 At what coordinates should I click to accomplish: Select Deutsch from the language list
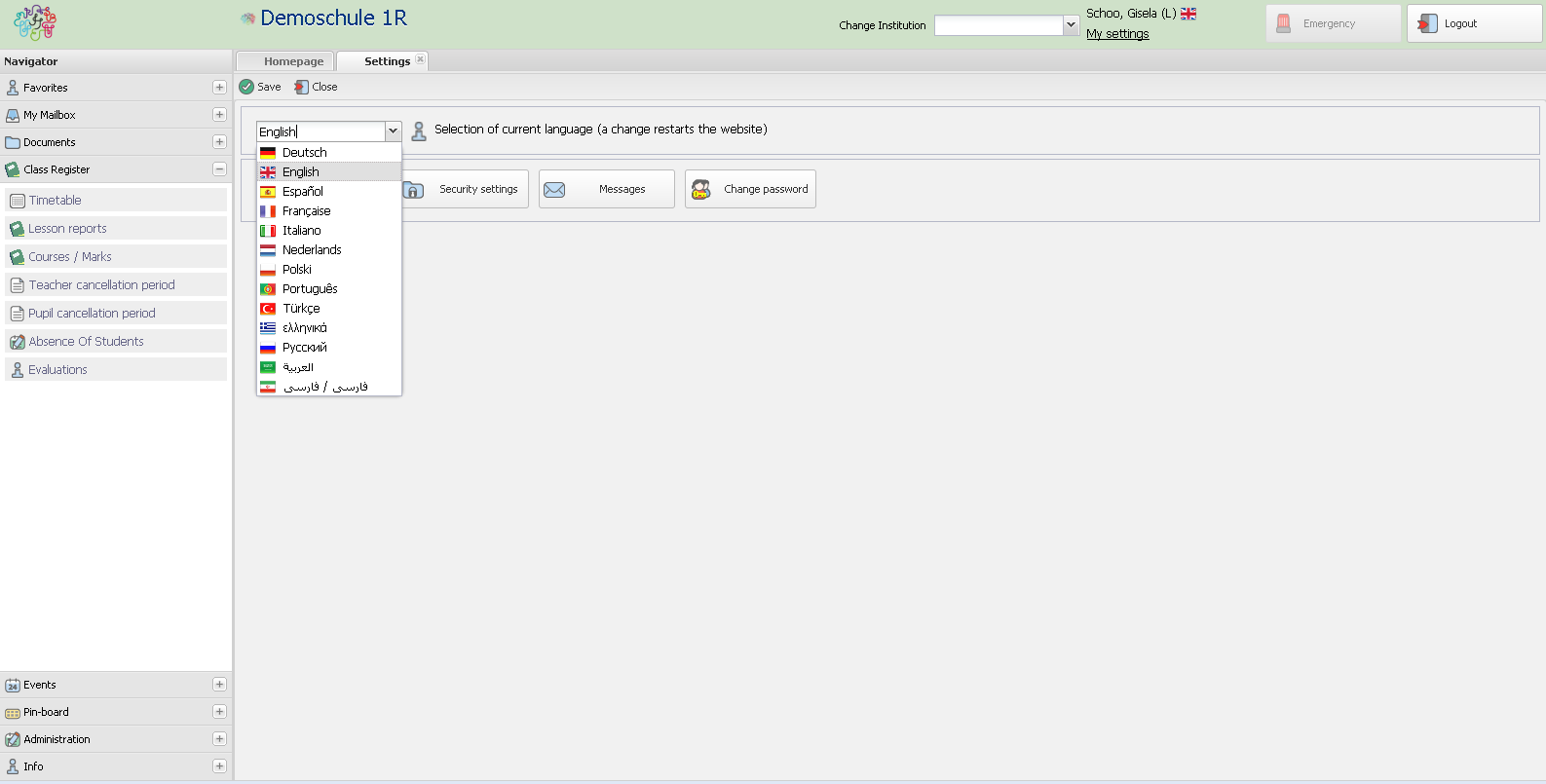(305, 153)
